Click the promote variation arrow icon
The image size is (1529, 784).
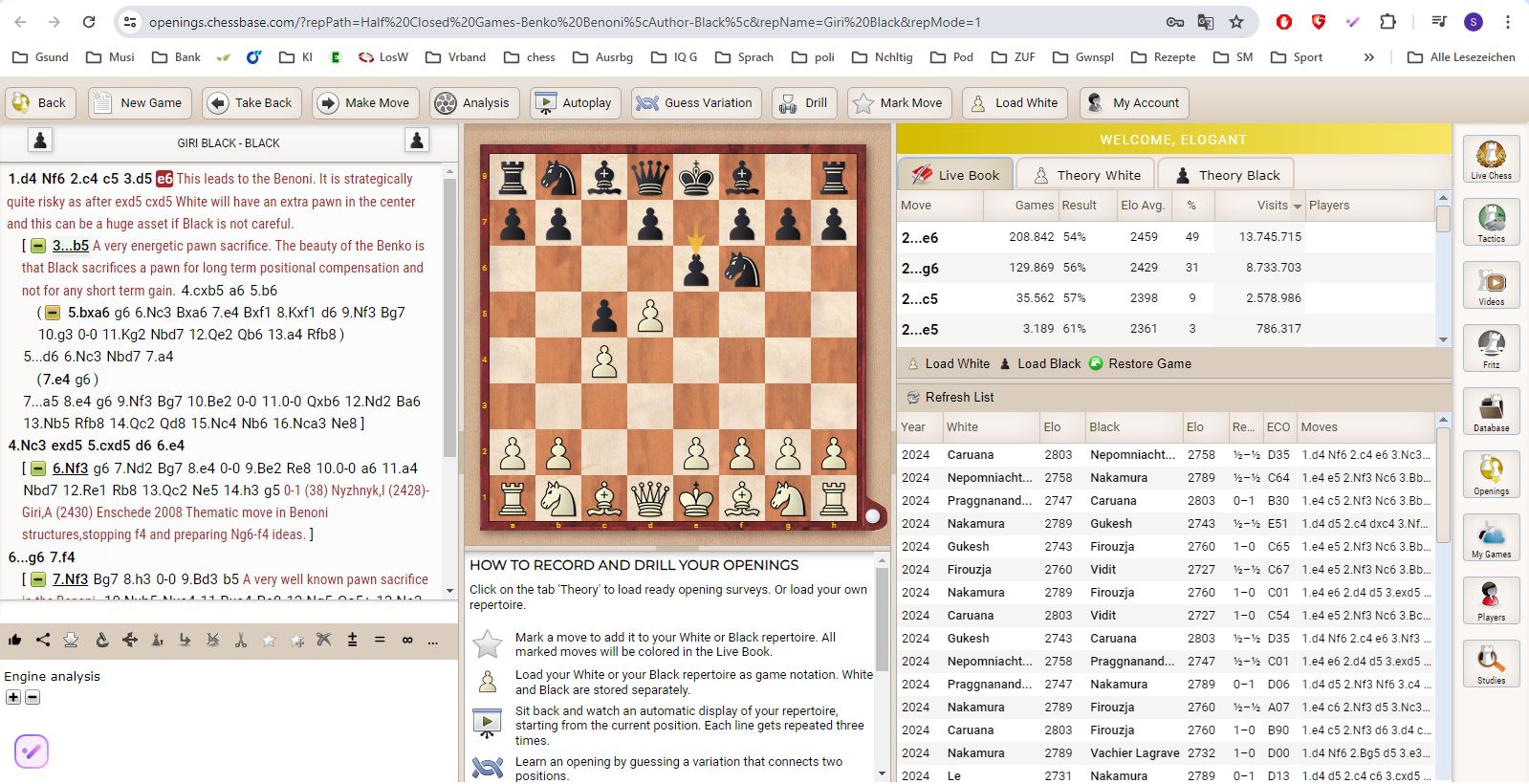click(185, 640)
